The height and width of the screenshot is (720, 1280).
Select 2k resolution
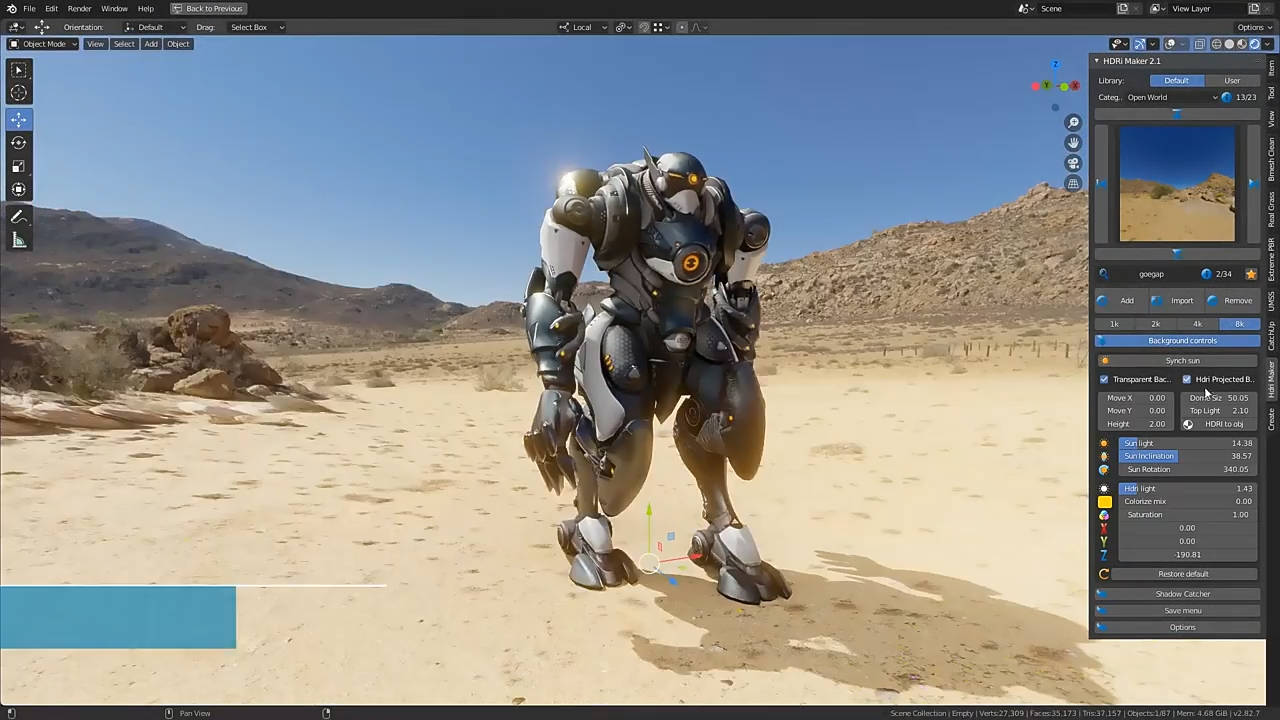pyautogui.click(x=1155, y=324)
